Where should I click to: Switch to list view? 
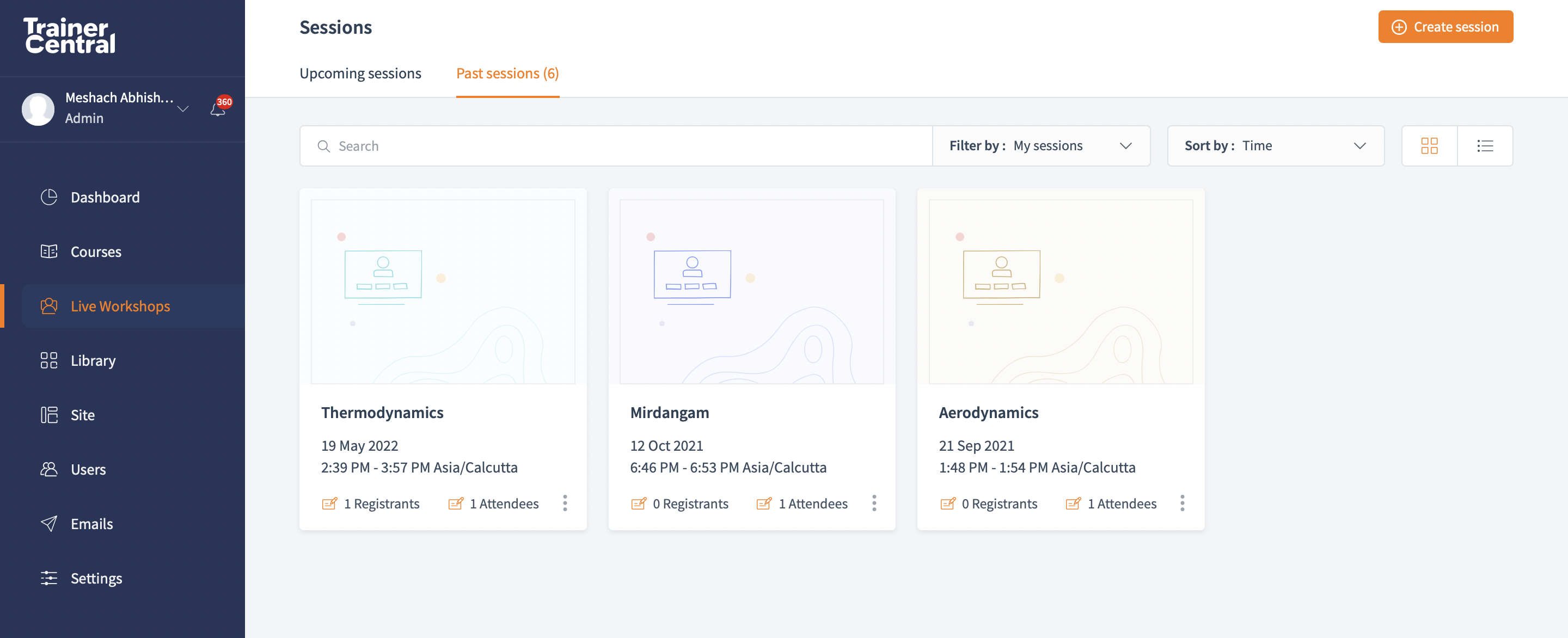pyautogui.click(x=1485, y=146)
